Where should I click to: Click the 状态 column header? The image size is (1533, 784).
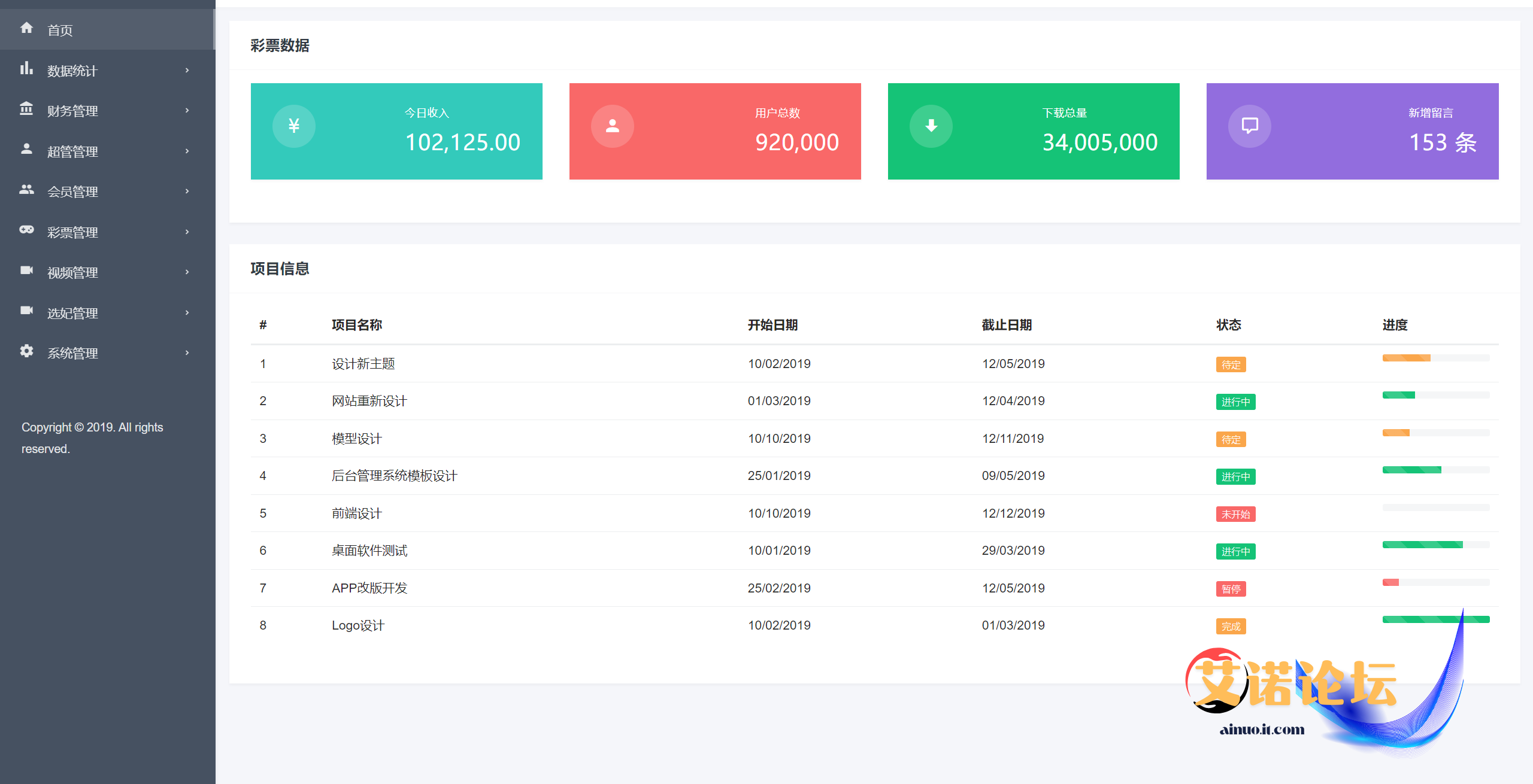[x=1228, y=325]
